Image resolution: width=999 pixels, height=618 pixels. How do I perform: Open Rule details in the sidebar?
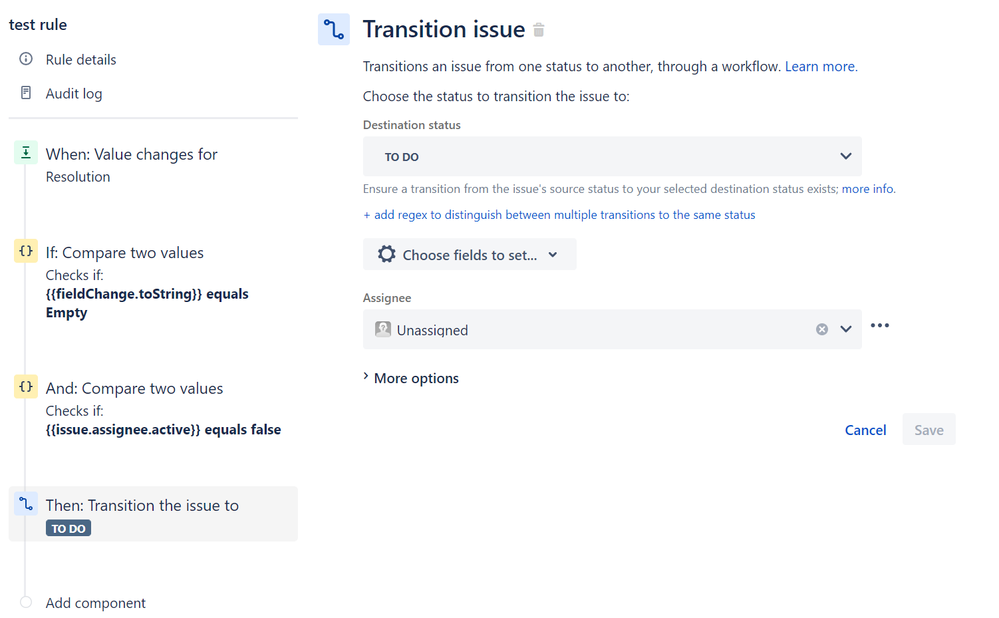pos(81,60)
